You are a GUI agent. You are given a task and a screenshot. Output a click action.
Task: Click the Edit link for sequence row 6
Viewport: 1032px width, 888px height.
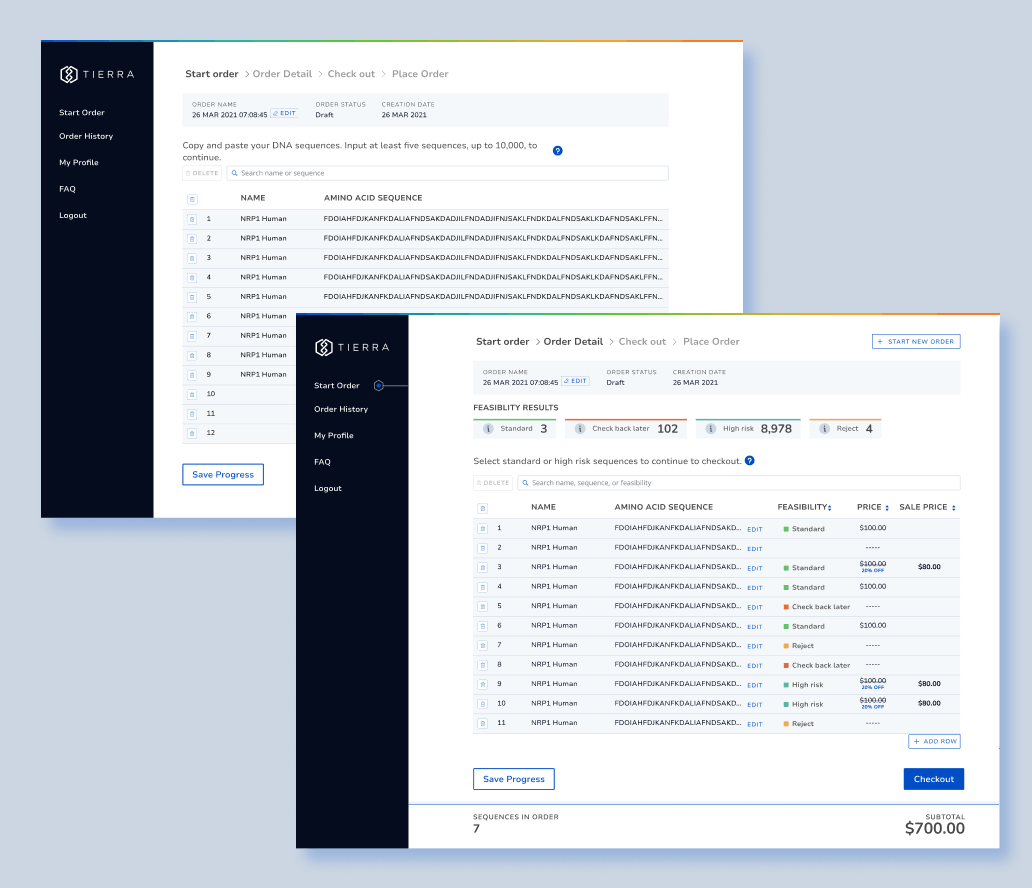click(x=755, y=627)
